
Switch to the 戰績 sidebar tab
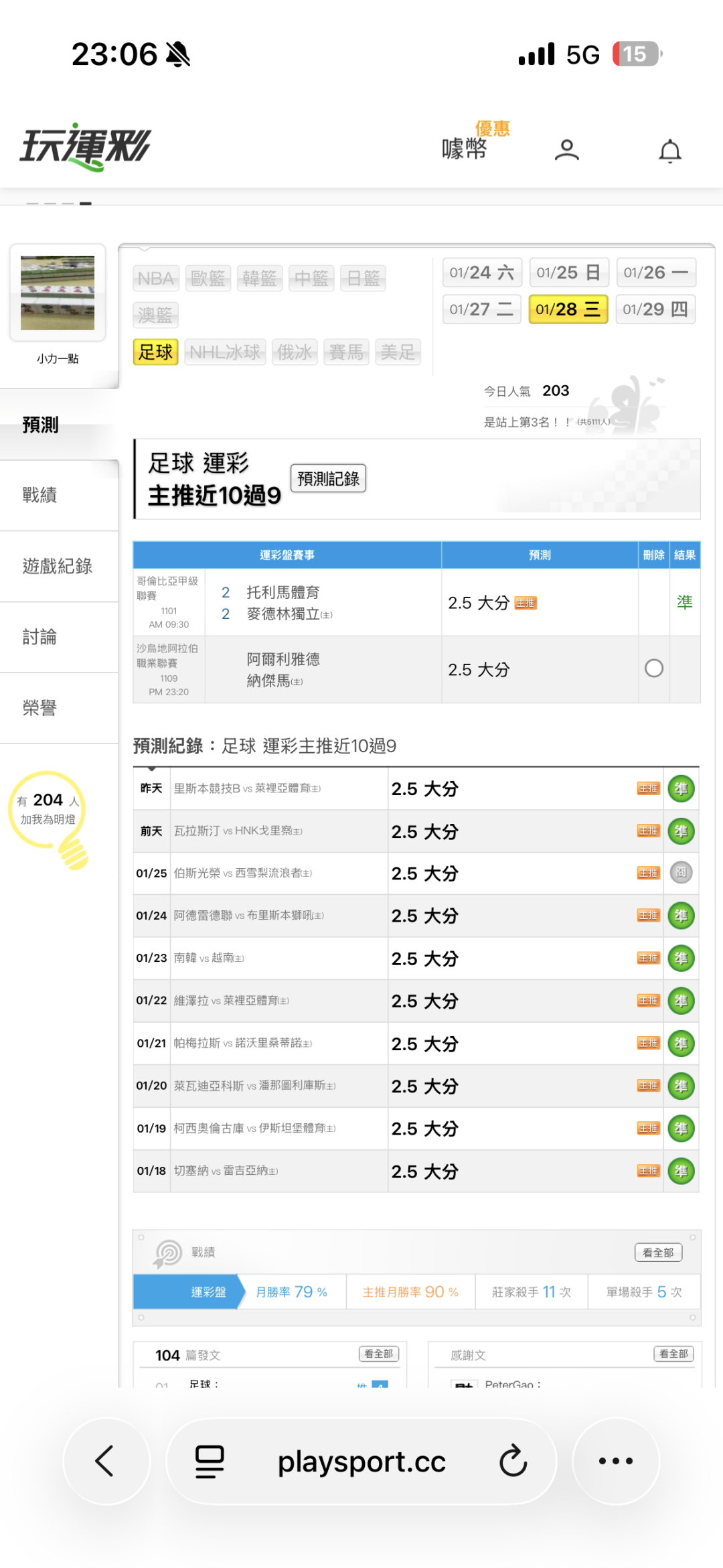40,495
